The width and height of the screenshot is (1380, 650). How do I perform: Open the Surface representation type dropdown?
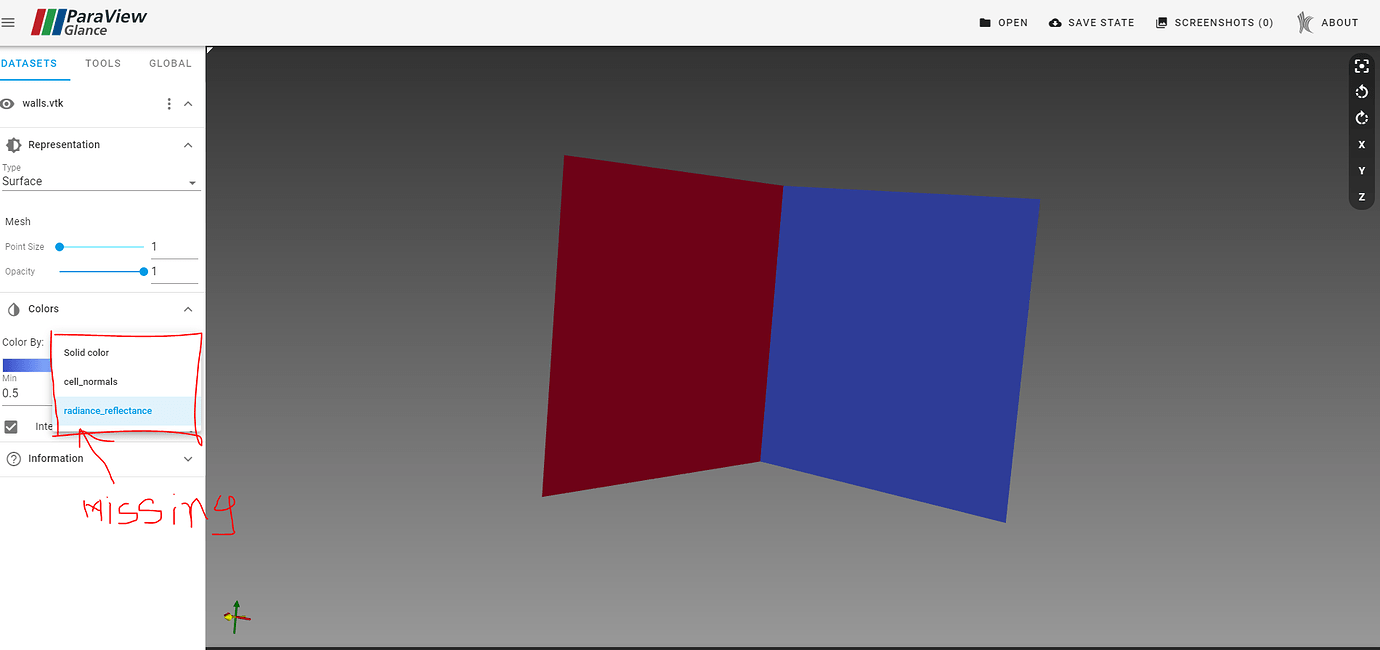click(x=101, y=182)
